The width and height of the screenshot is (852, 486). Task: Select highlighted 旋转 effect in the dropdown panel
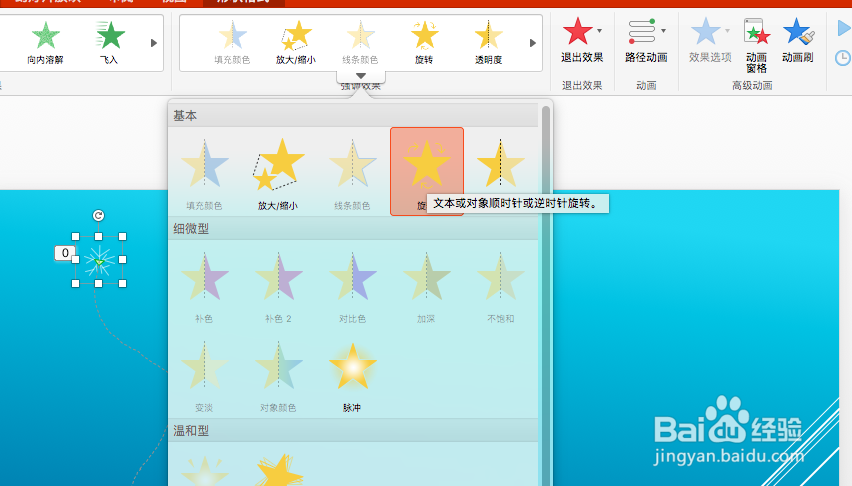[x=427, y=172]
